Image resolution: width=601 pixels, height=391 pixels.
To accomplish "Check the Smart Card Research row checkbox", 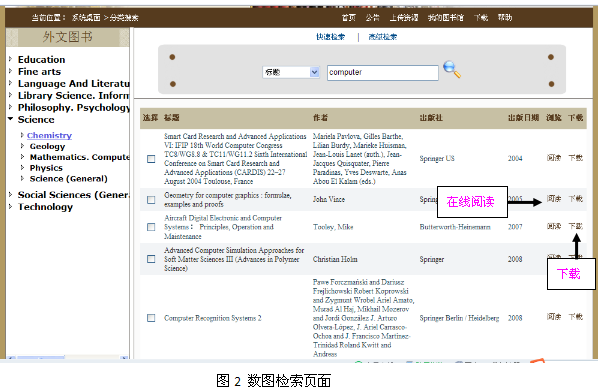I will pyautogui.click(x=151, y=159).
